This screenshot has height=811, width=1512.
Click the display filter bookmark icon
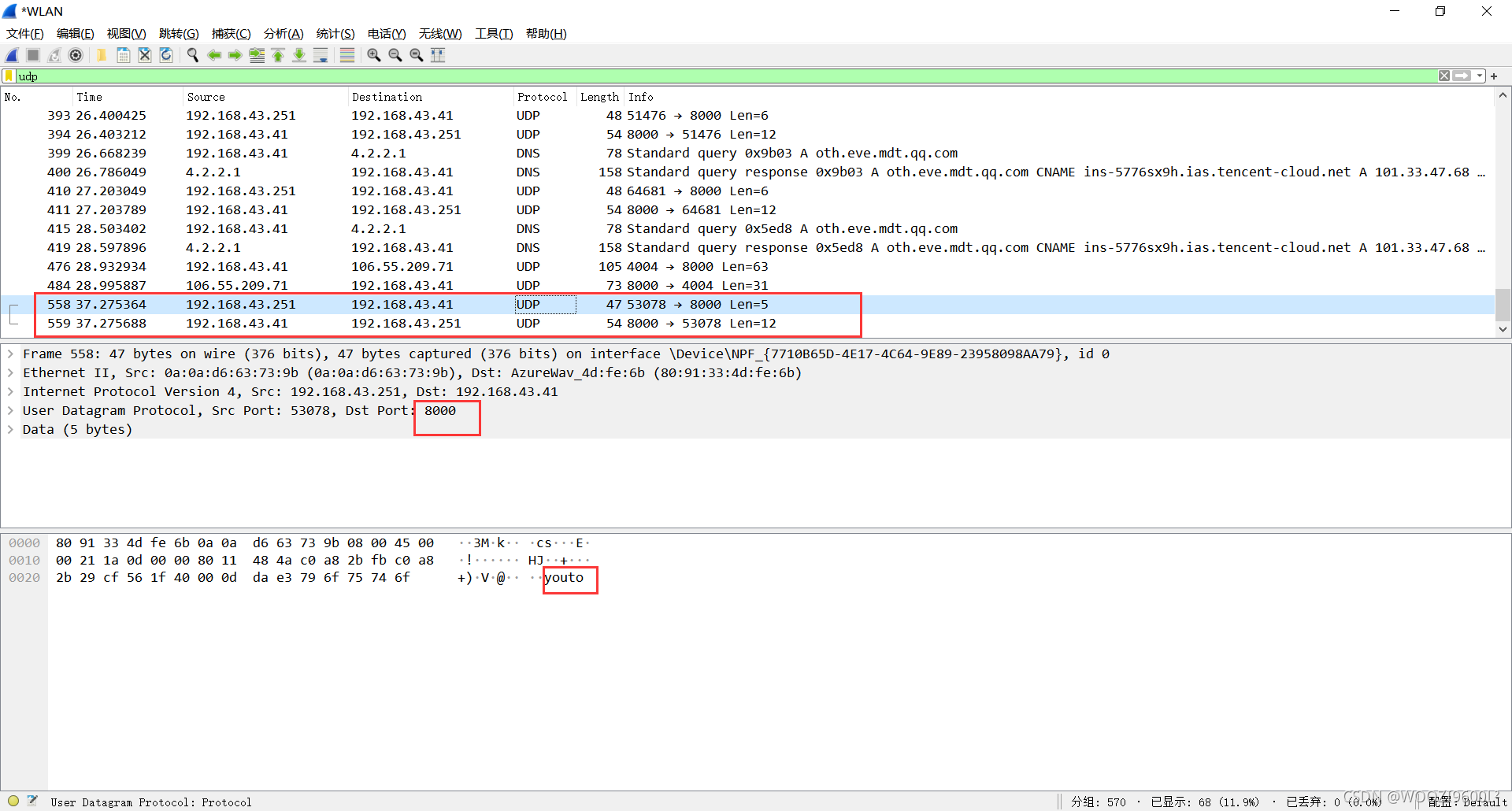[x=9, y=76]
